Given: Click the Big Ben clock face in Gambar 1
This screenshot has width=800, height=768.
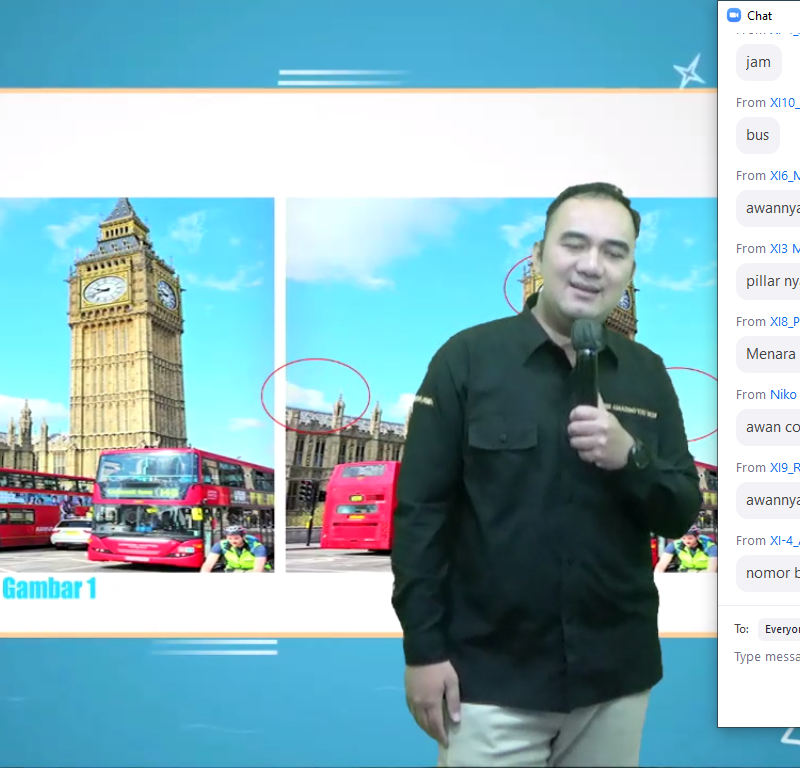Looking at the screenshot, I should click(104, 289).
